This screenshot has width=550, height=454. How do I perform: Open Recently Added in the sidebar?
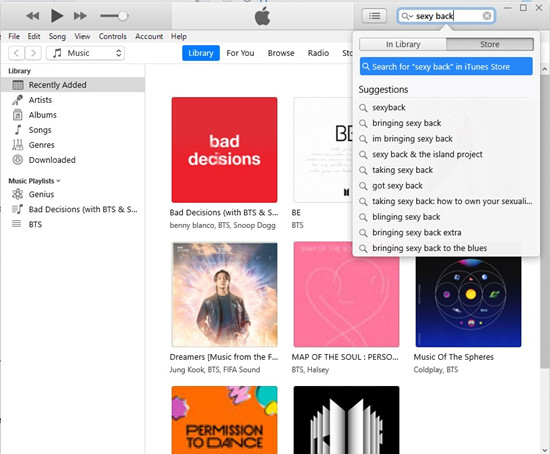(72, 85)
